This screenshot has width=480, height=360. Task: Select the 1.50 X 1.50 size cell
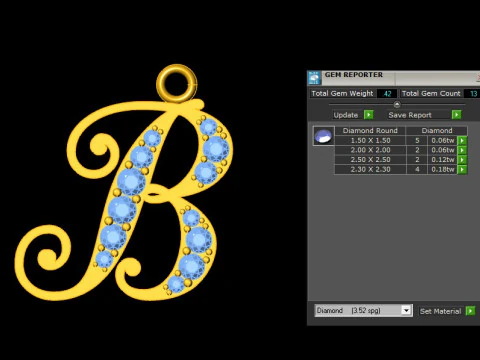coord(370,141)
